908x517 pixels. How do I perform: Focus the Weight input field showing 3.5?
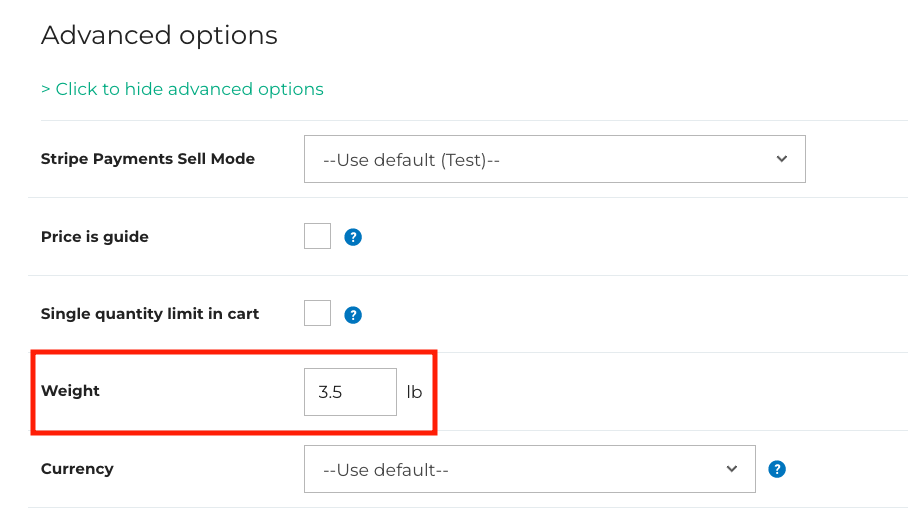(x=350, y=392)
